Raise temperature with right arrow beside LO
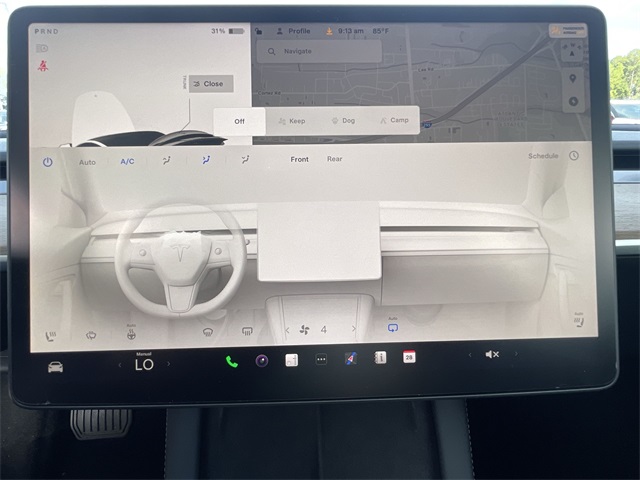This screenshot has width=640, height=480. (x=169, y=363)
